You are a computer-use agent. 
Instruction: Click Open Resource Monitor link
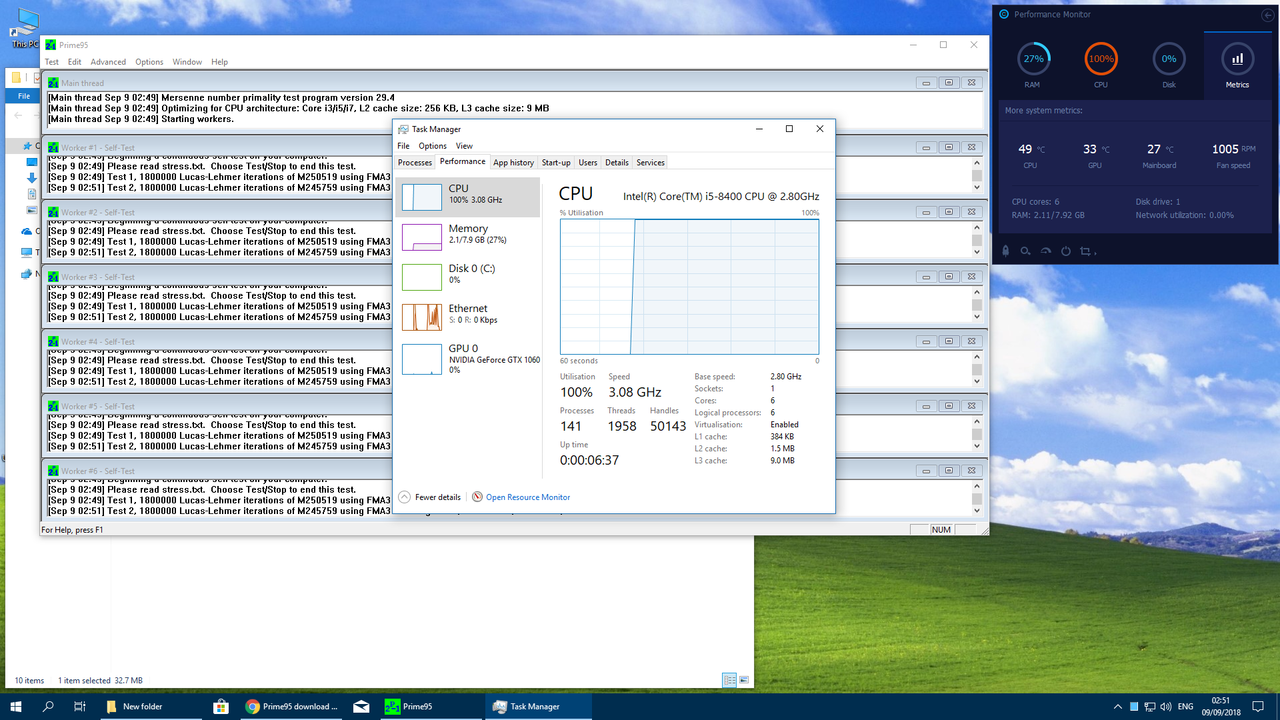coord(528,497)
